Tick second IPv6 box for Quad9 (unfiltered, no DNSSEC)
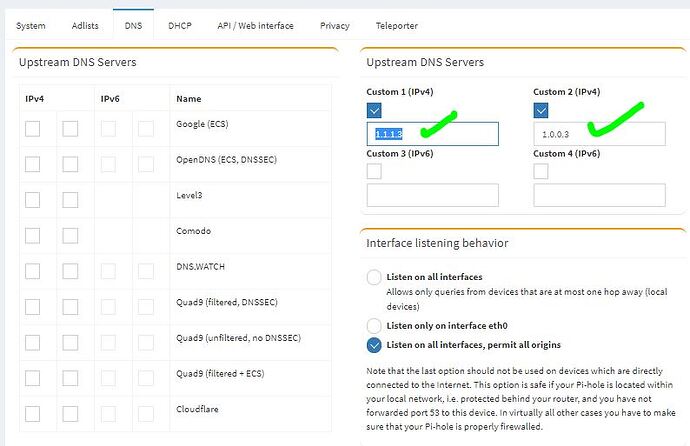Viewport: 690px width, 446px height. (x=146, y=343)
